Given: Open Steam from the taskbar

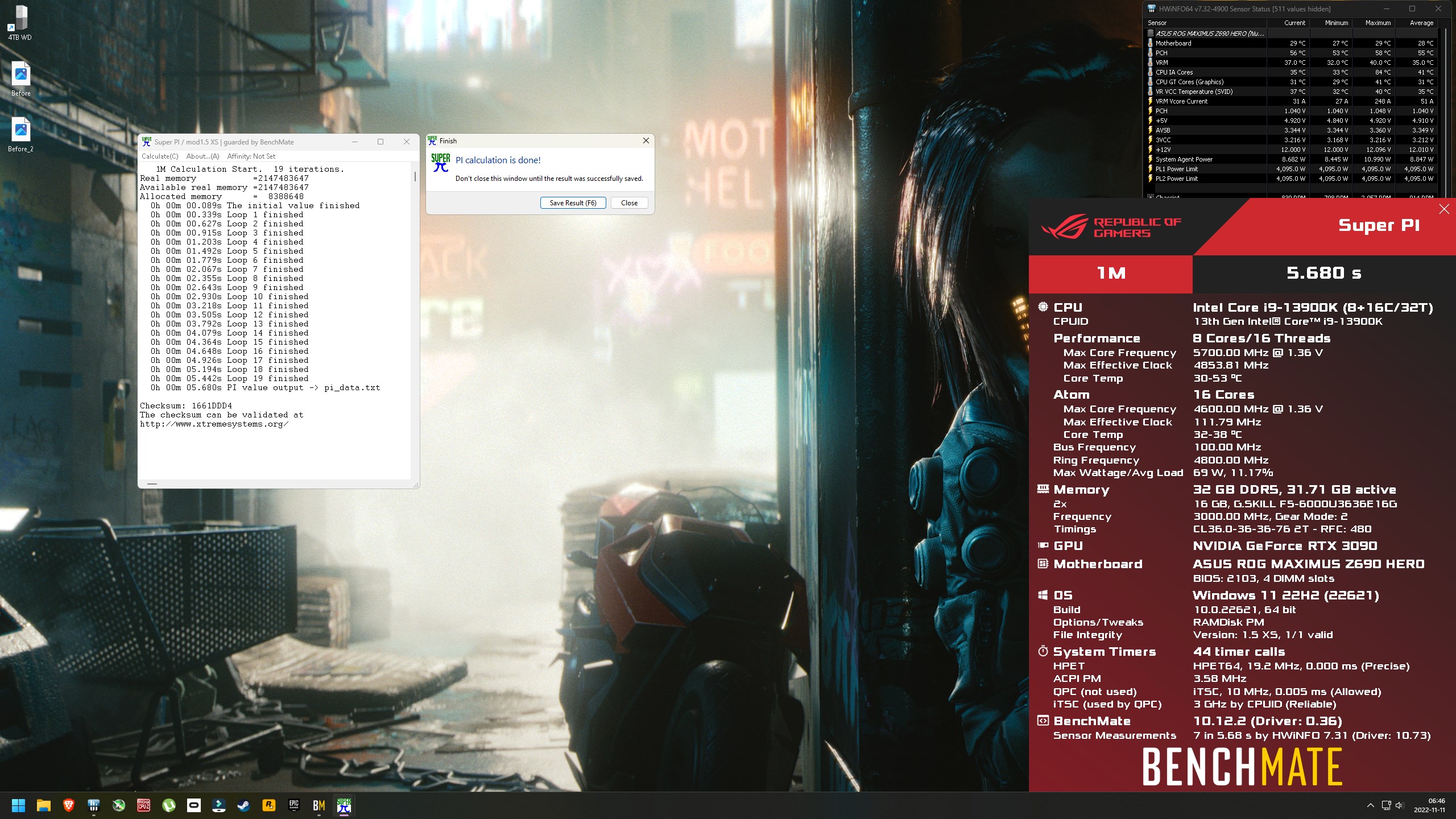Looking at the screenshot, I should pos(244,805).
